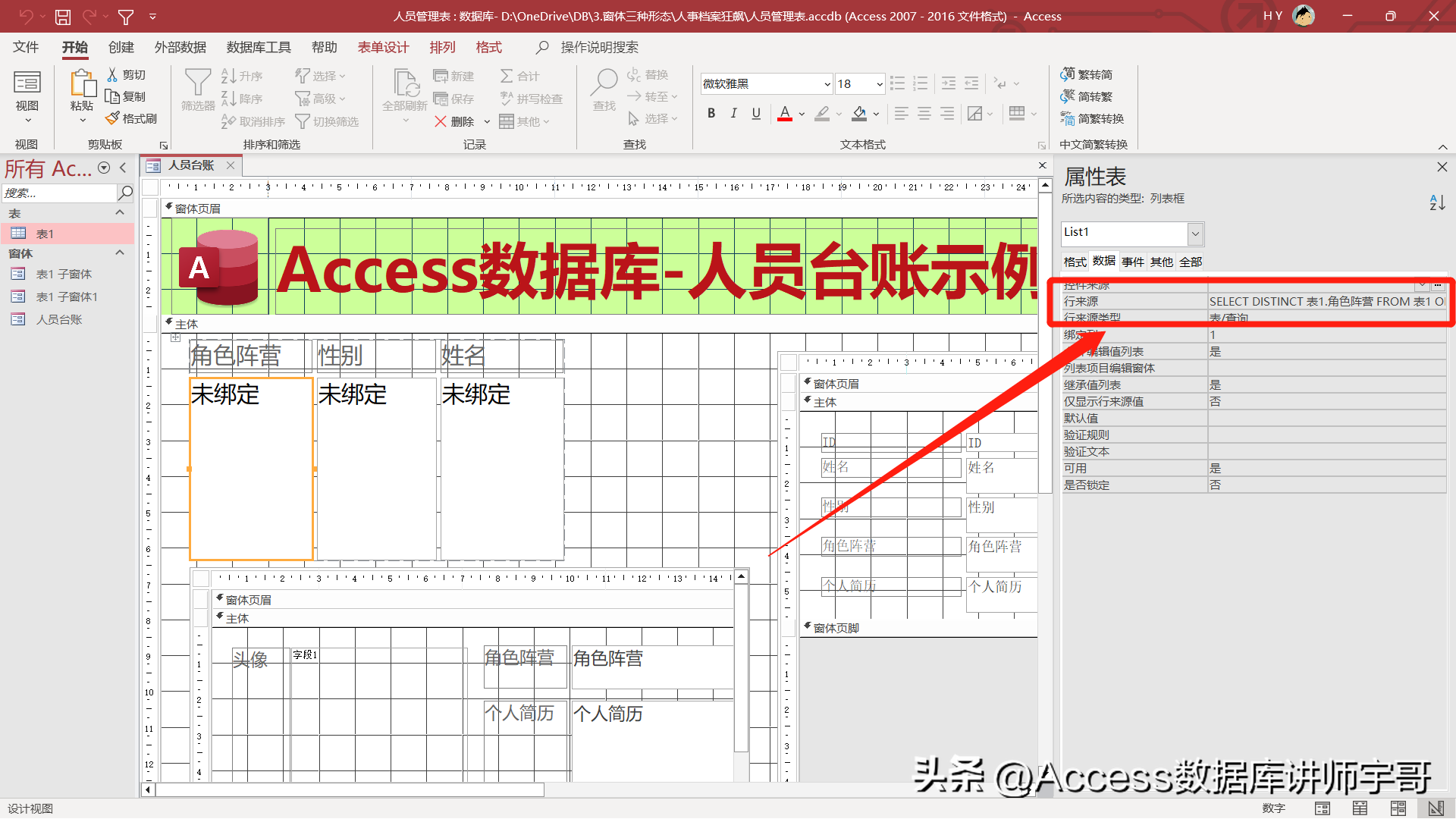Click the filter funnel icon in quick access toolbar
The height and width of the screenshot is (819, 1456).
click(x=126, y=17)
